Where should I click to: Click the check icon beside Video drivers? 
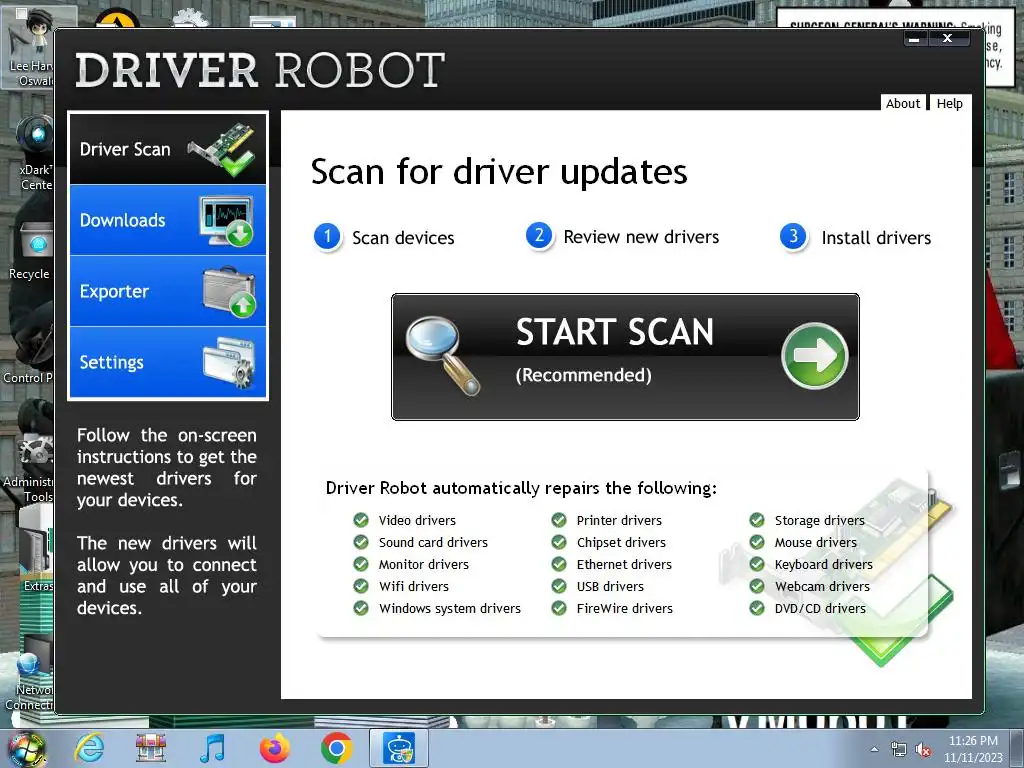tap(361, 520)
